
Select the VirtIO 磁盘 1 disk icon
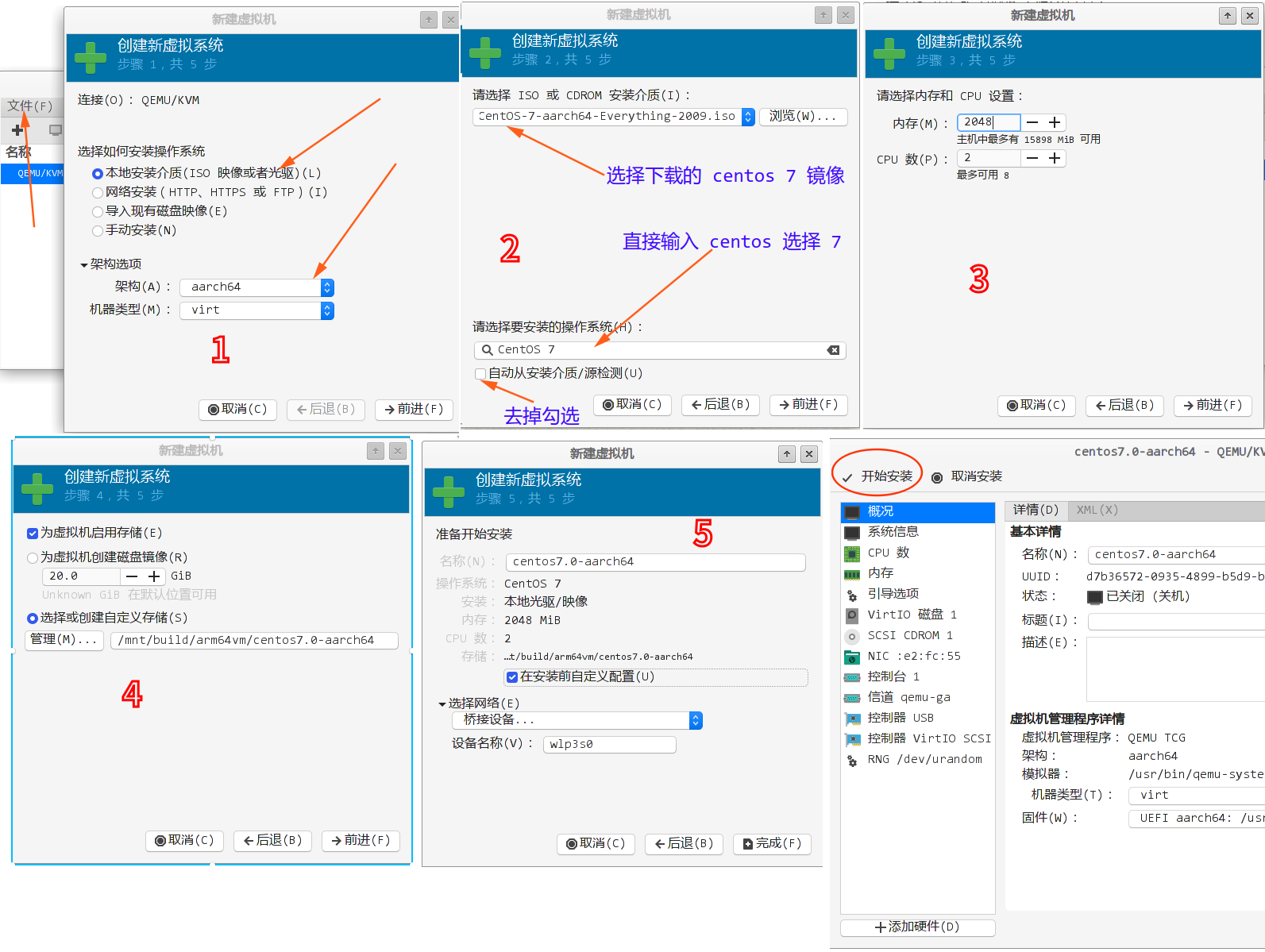pyautogui.click(x=852, y=615)
